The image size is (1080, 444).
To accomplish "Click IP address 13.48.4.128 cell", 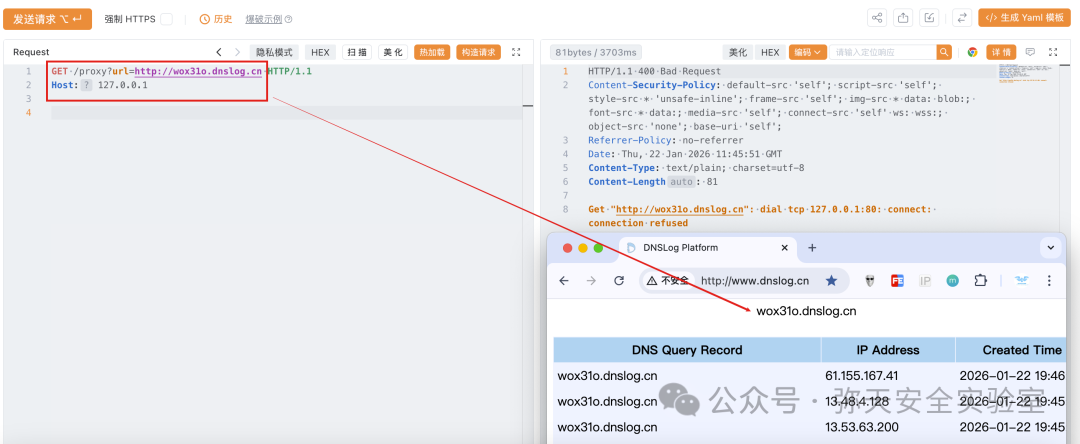I will (x=859, y=401).
